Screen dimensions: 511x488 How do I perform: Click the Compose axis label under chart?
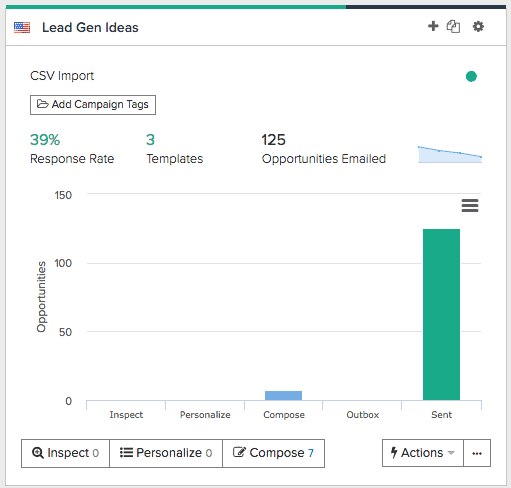[x=284, y=415]
